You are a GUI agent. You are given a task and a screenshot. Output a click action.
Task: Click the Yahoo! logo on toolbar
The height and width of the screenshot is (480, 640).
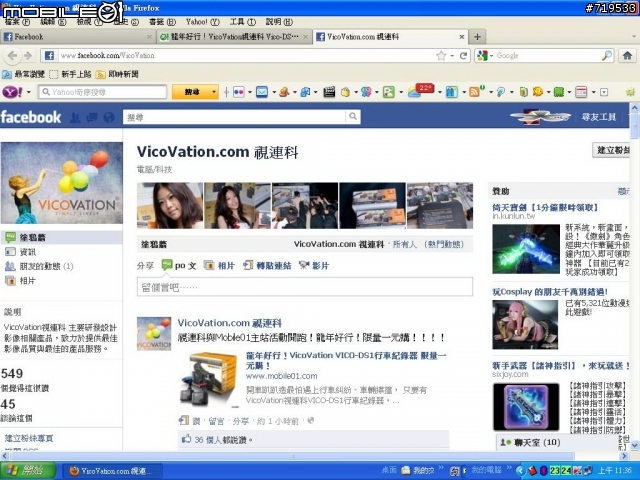tap(12, 92)
